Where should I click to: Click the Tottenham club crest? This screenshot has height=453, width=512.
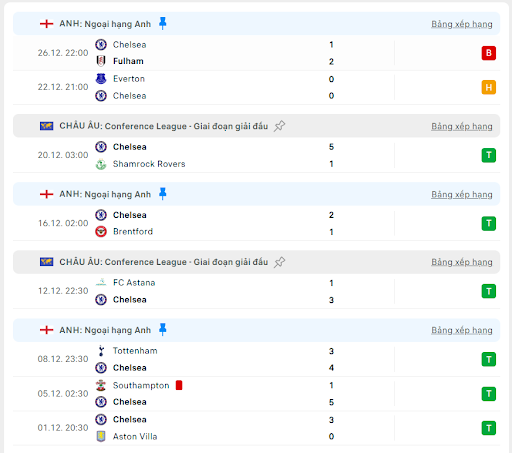pos(101,351)
